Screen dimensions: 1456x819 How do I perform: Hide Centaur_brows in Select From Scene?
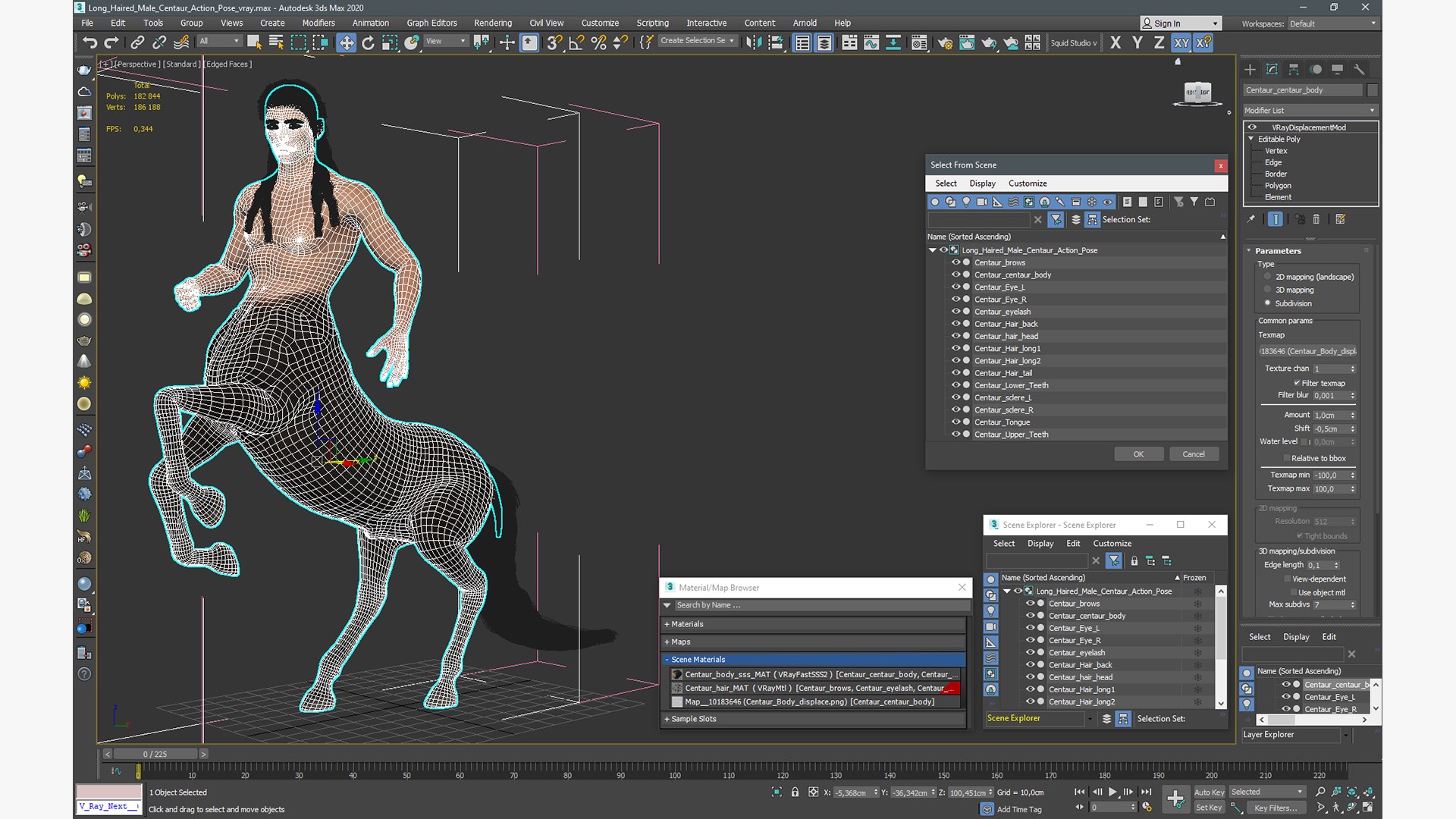[955, 262]
